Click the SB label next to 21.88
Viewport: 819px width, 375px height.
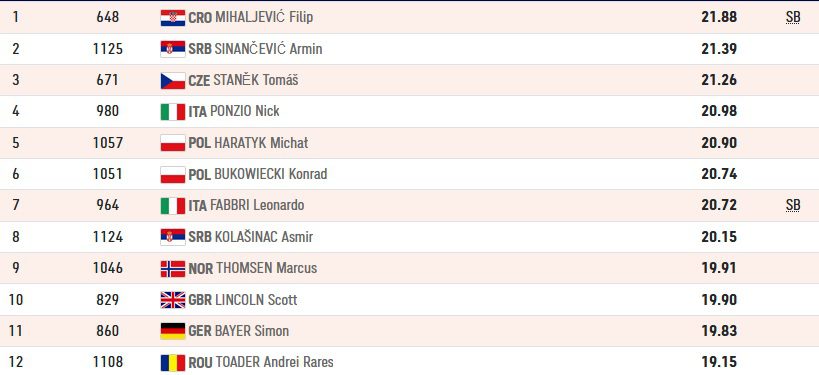(793, 17)
